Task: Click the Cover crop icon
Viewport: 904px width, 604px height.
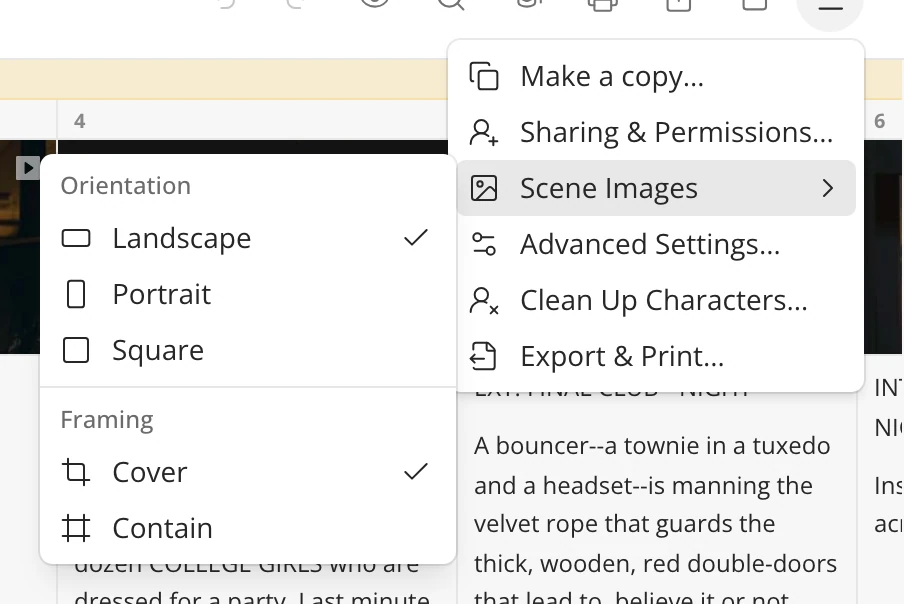Action: pos(76,472)
